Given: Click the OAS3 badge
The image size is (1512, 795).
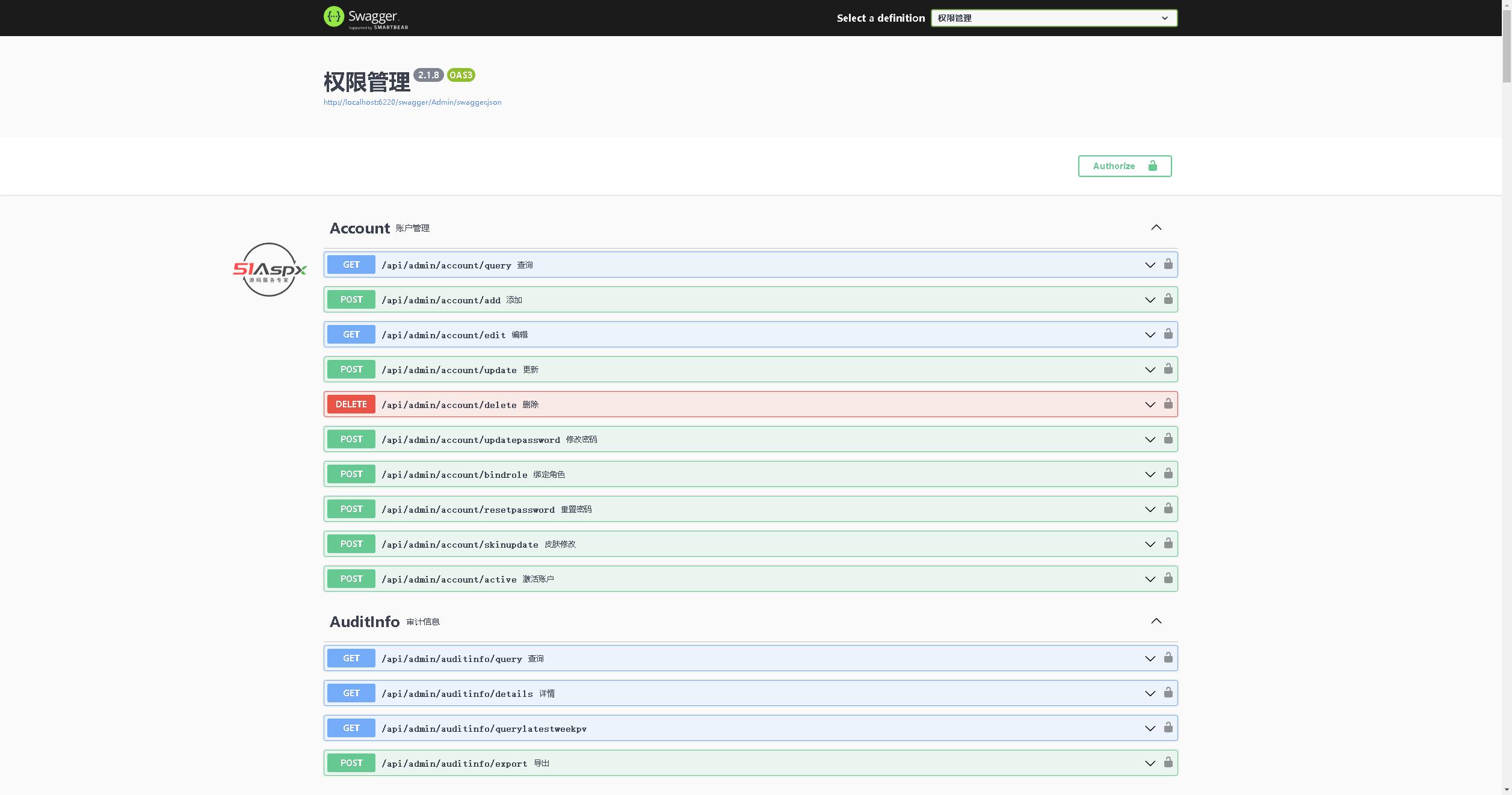Looking at the screenshot, I should 461,75.
